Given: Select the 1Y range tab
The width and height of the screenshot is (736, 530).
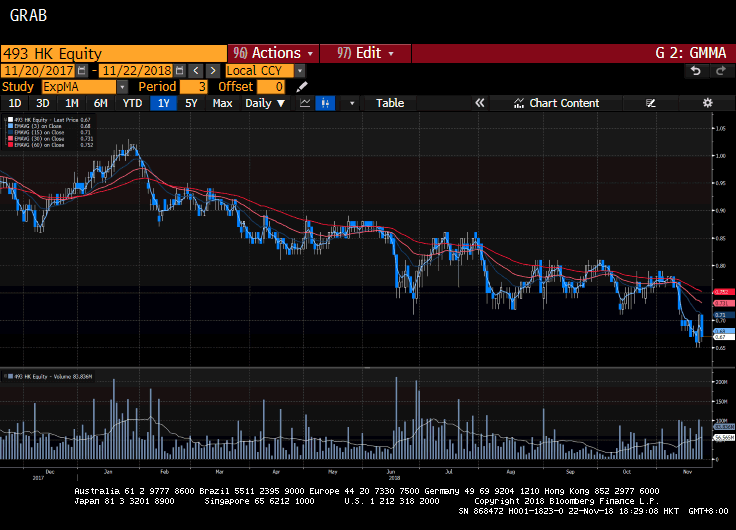Looking at the screenshot, I should click(x=163, y=103).
